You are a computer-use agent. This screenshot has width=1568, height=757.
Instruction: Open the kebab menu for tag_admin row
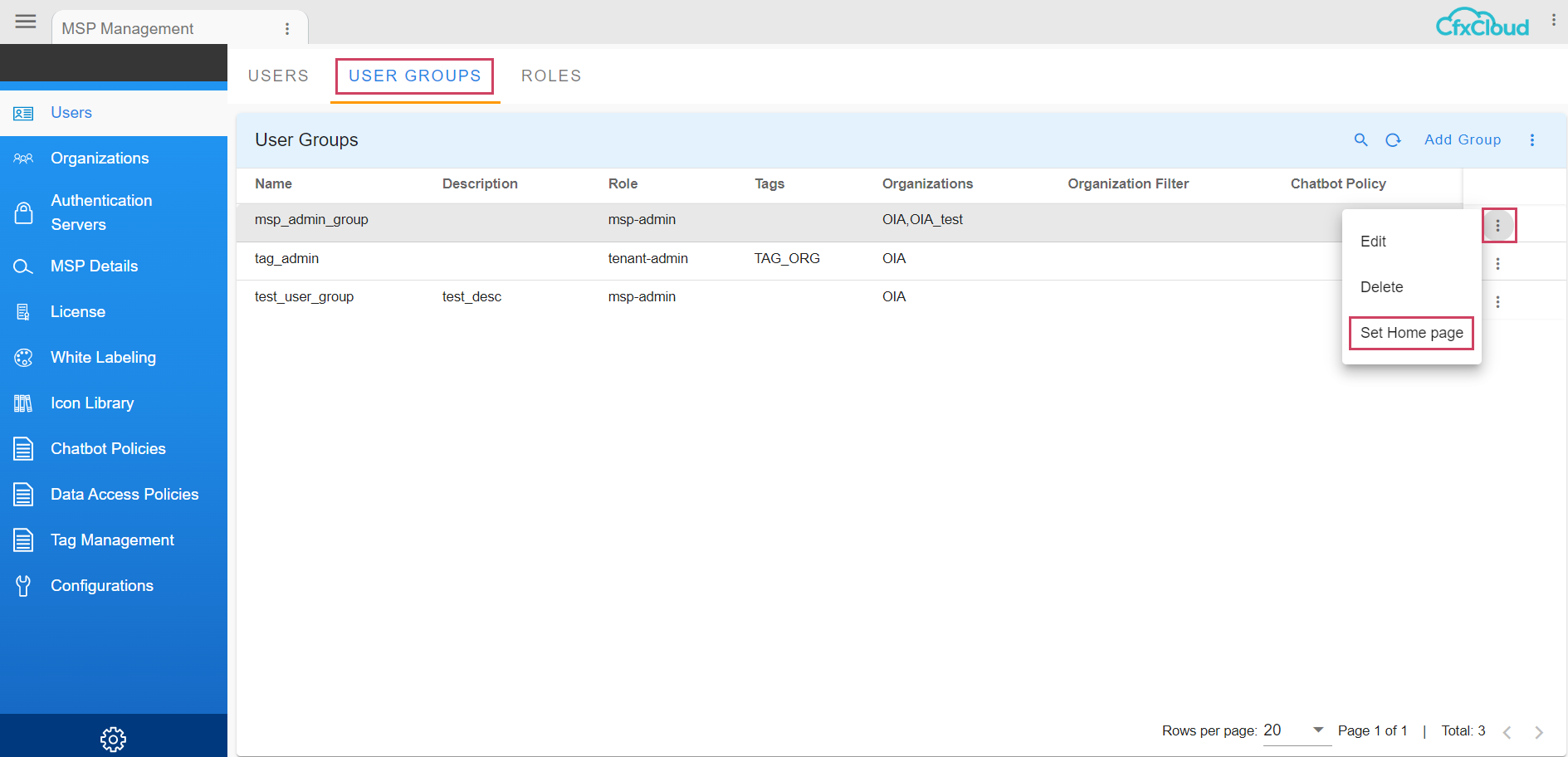pyautogui.click(x=1498, y=263)
